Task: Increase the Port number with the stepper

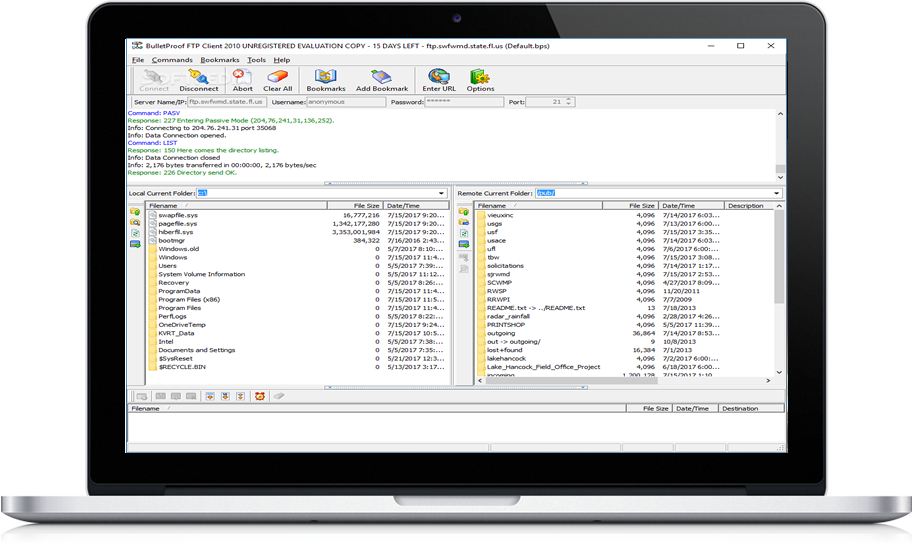Action: tap(569, 99)
